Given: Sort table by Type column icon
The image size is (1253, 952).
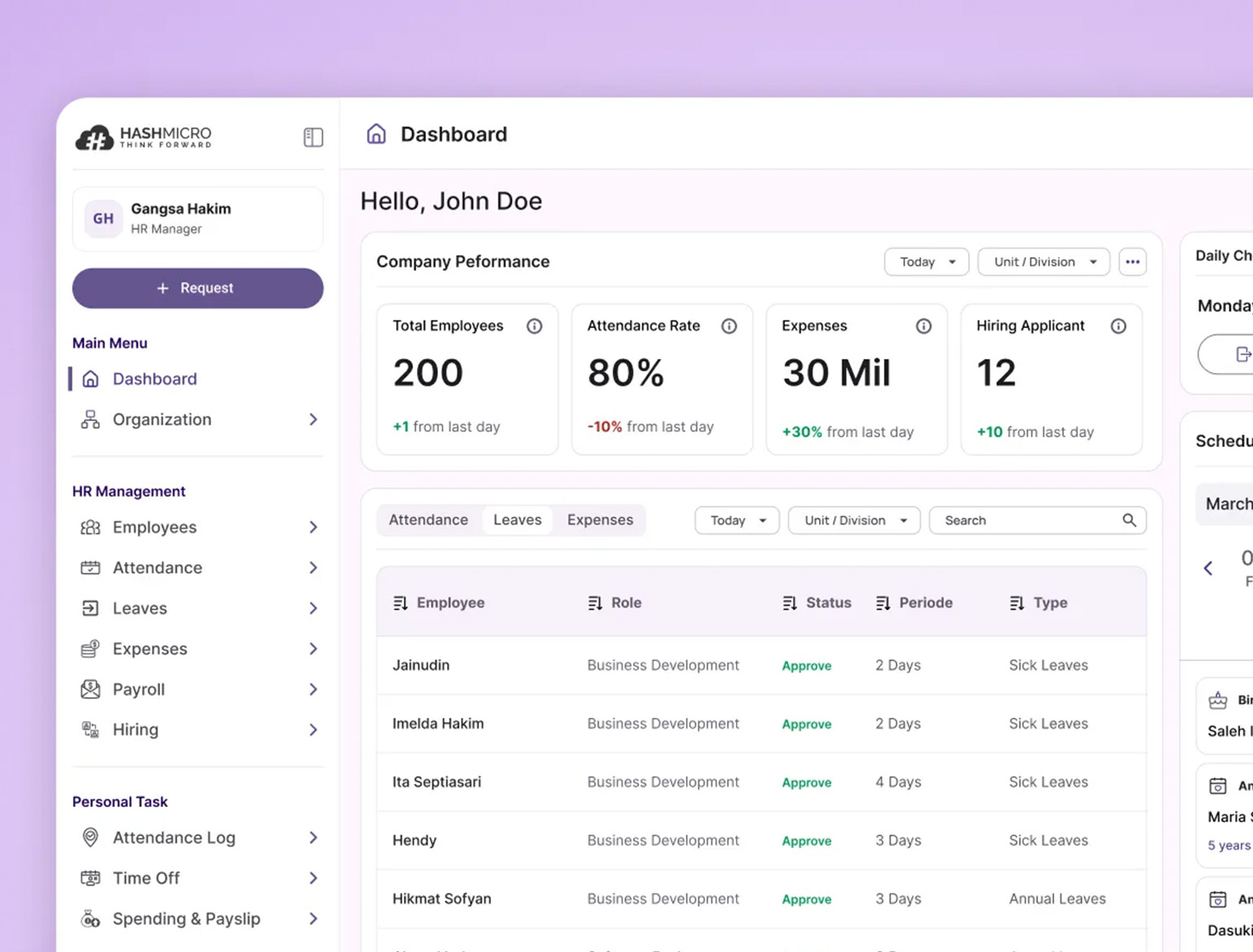Looking at the screenshot, I should pyautogui.click(x=1016, y=603).
